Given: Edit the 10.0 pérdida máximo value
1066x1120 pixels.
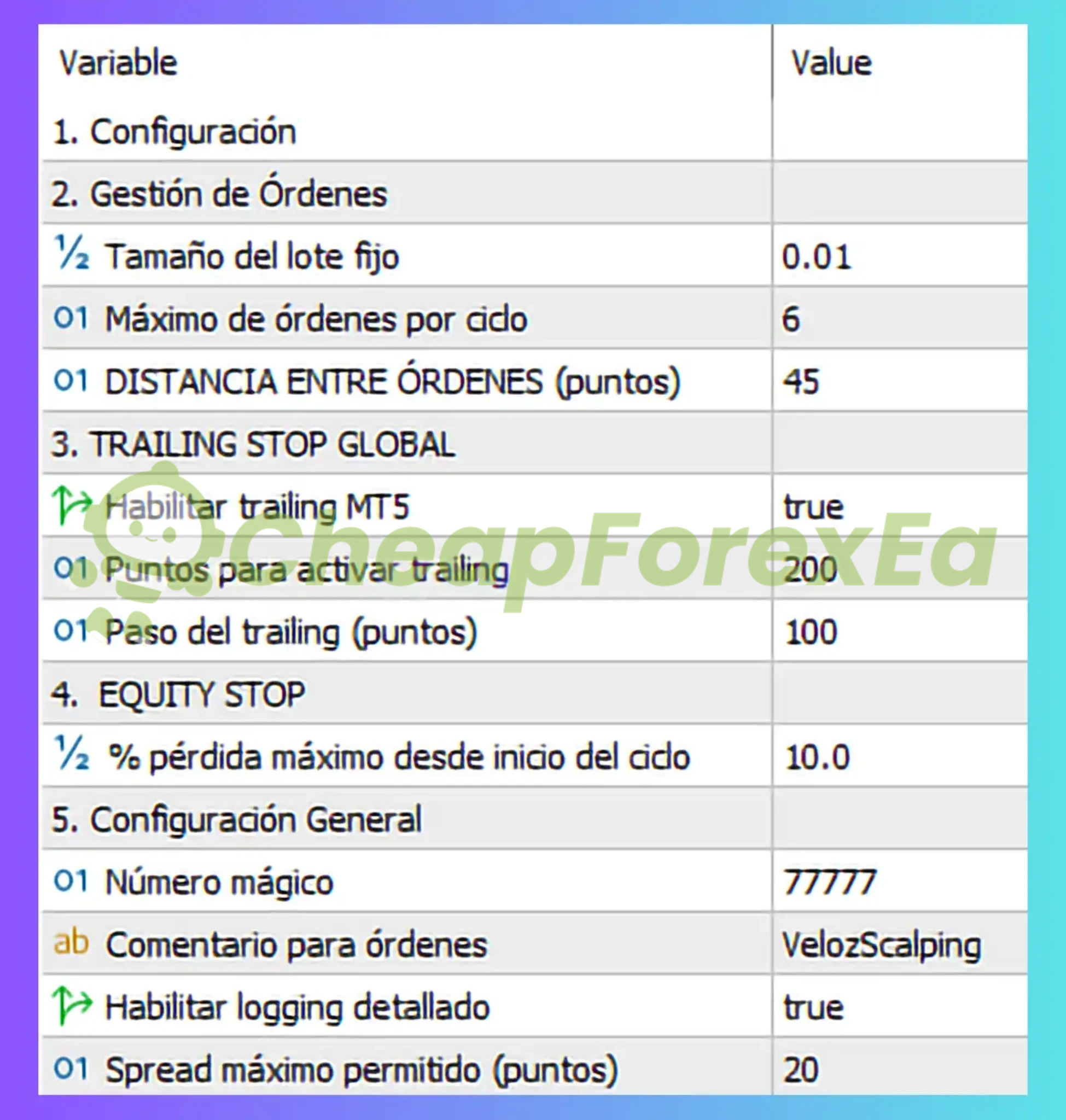Looking at the screenshot, I should click(x=900, y=756).
